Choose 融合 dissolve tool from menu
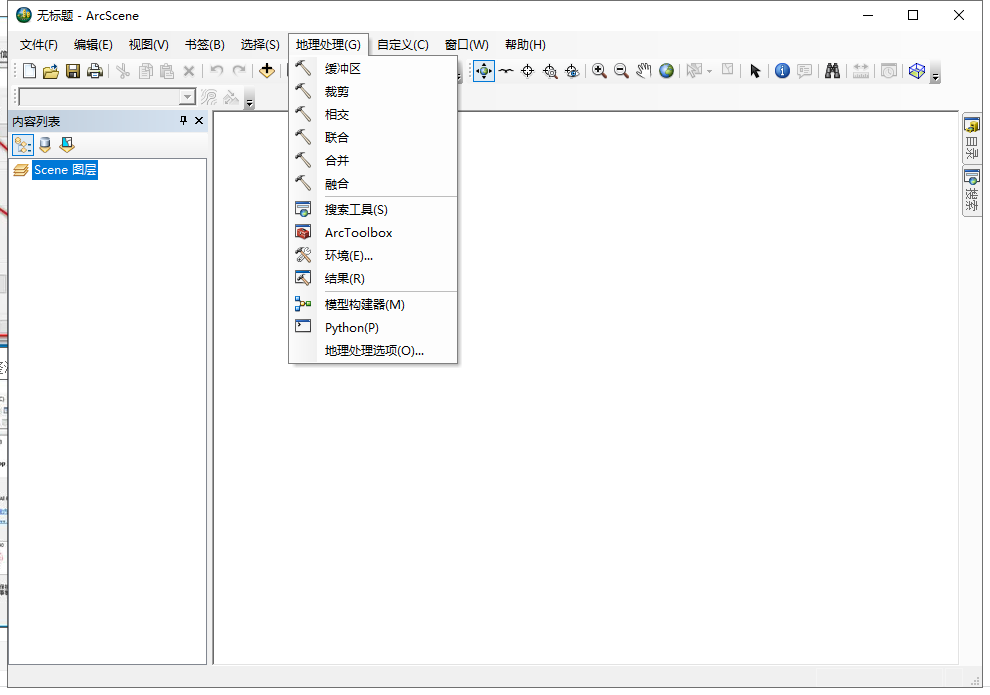 (373, 184)
